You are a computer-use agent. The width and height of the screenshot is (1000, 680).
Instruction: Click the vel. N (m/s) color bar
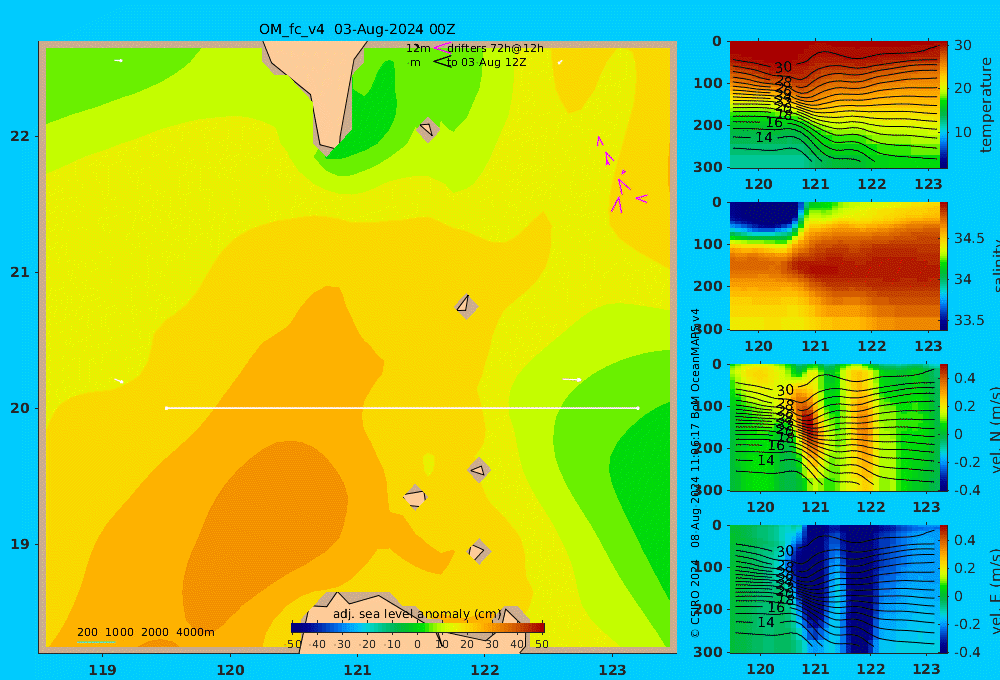tap(944, 427)
